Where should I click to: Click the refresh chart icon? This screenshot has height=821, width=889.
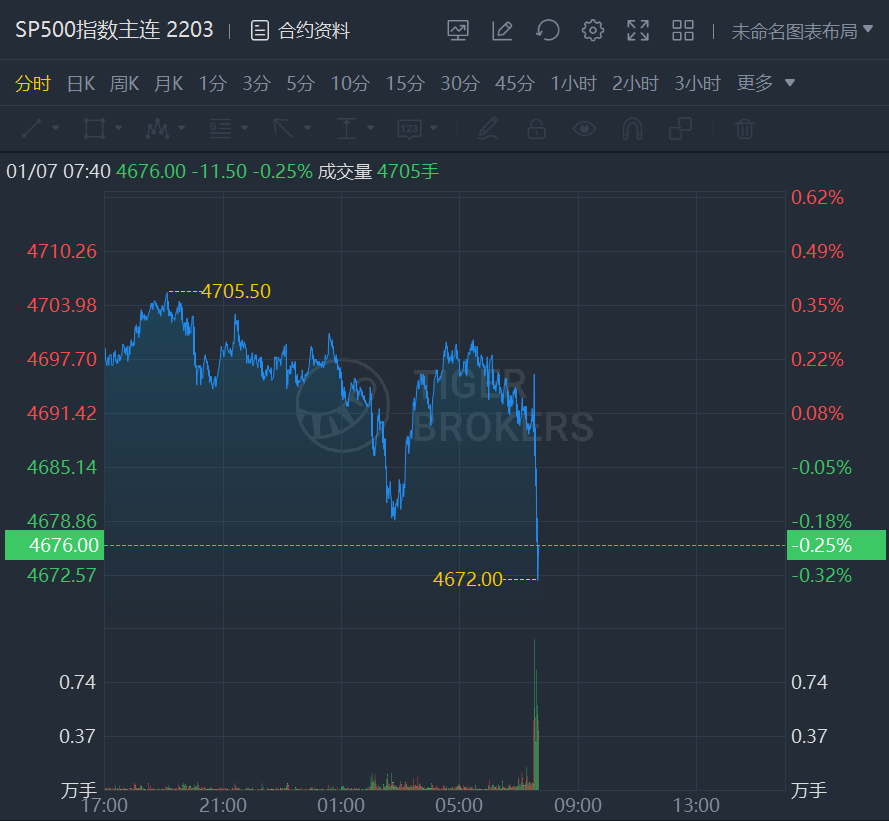(x=547, y=31)
